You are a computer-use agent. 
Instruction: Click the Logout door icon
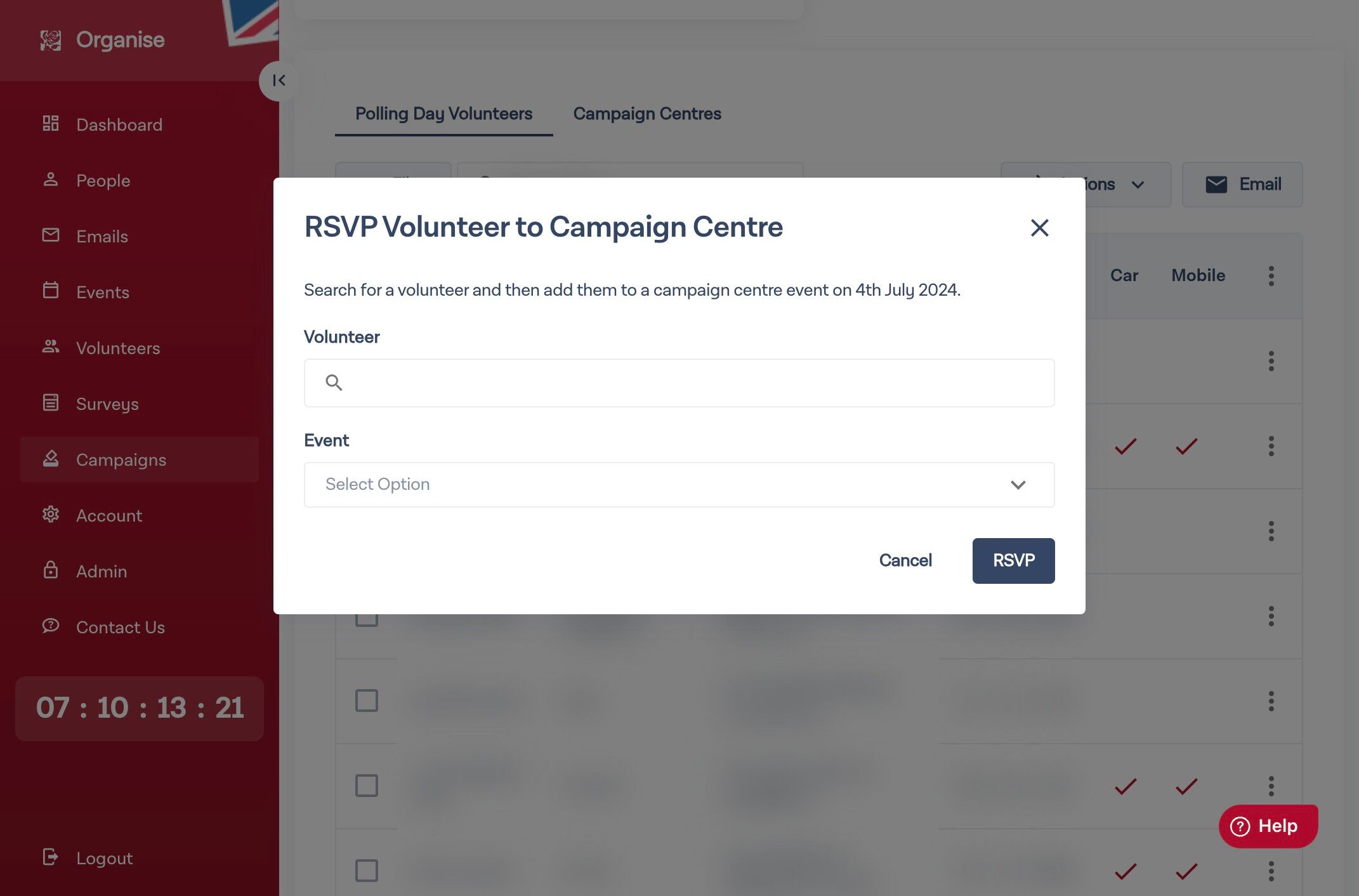pos(51,857)
